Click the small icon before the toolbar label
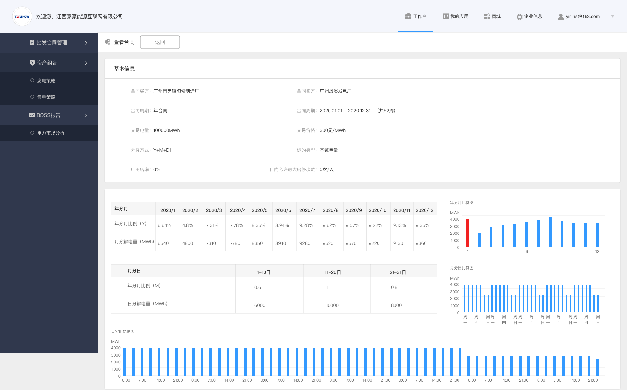Image resolution: width=627 pixels, height=390 pixels. pos(108,42)
